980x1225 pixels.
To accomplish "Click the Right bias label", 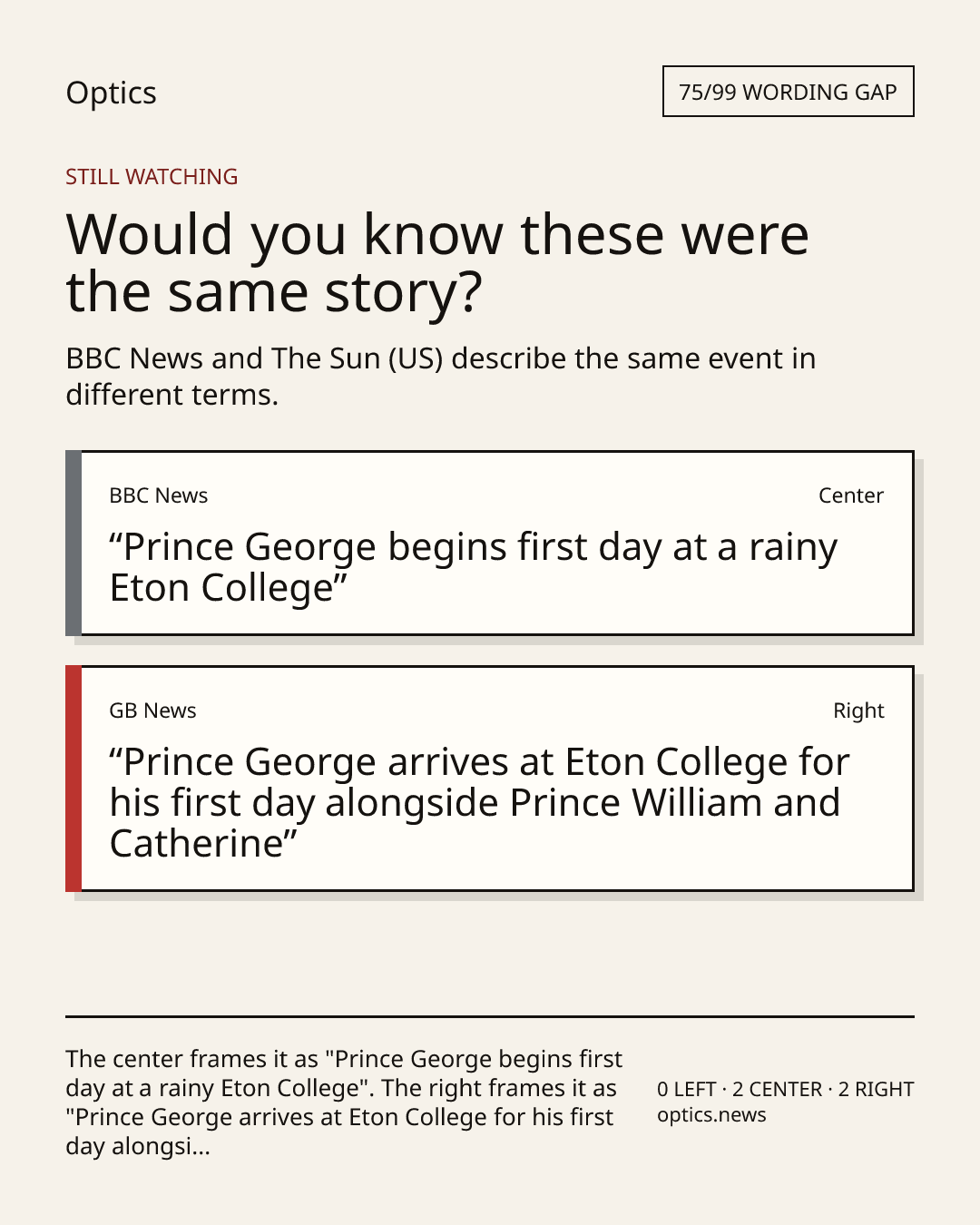I will tap(858, 710).
